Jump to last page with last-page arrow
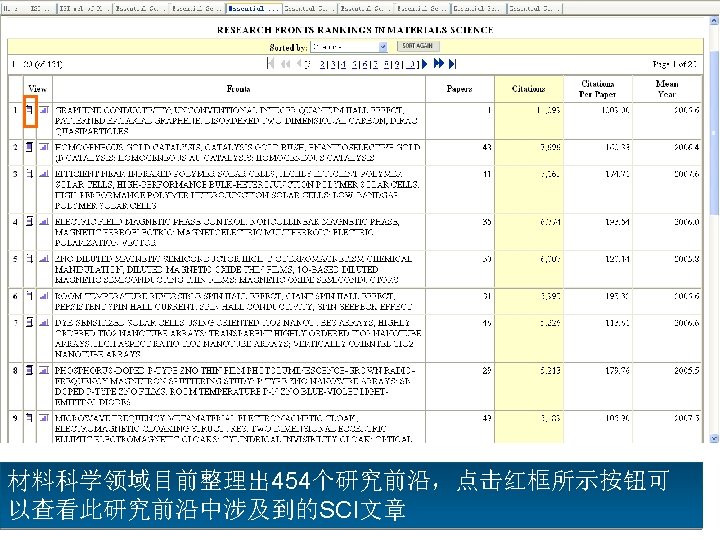This screenshot has height=540, width=720. (x=453, y=64)
